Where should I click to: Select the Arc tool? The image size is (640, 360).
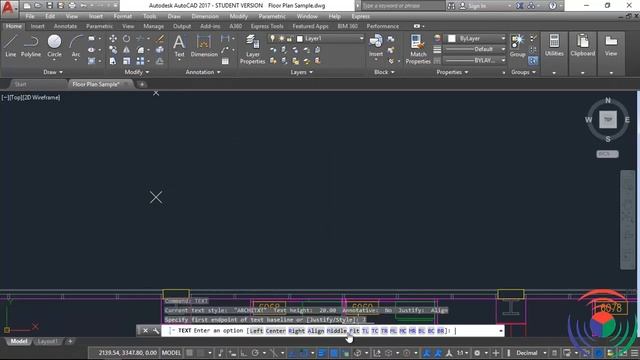click(x=76, y=46)
